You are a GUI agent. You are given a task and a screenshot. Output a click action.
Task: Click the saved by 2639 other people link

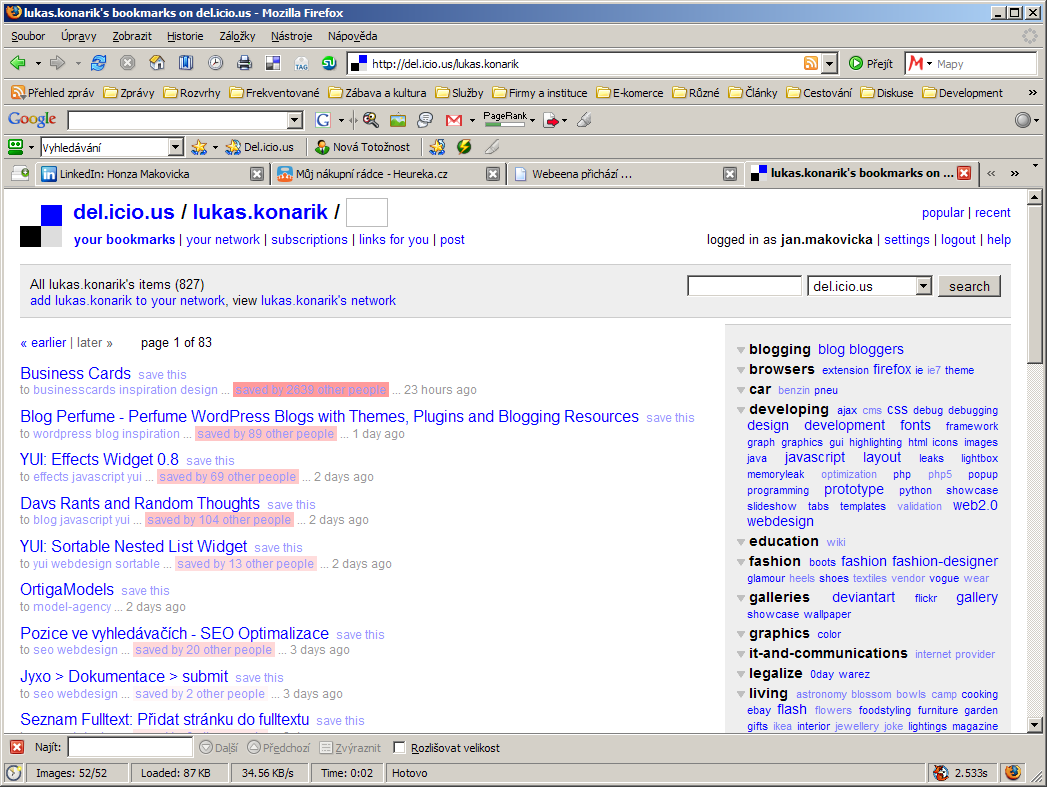pyautogui.click(x=310, y=390)
